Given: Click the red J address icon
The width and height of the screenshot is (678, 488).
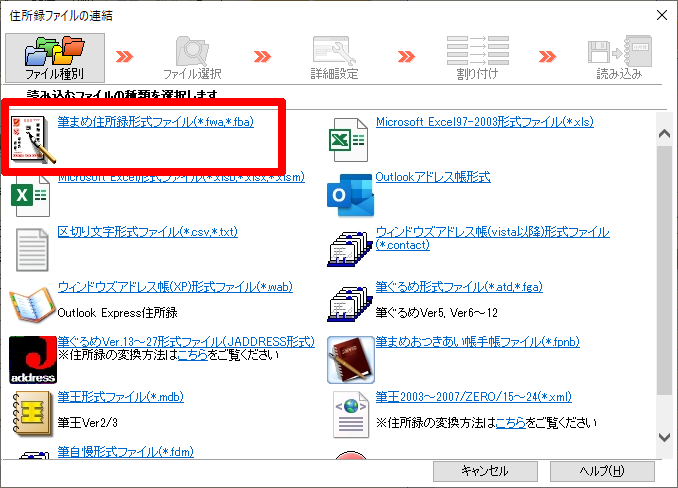Looking at the screenshot, I should click(33, 360).
